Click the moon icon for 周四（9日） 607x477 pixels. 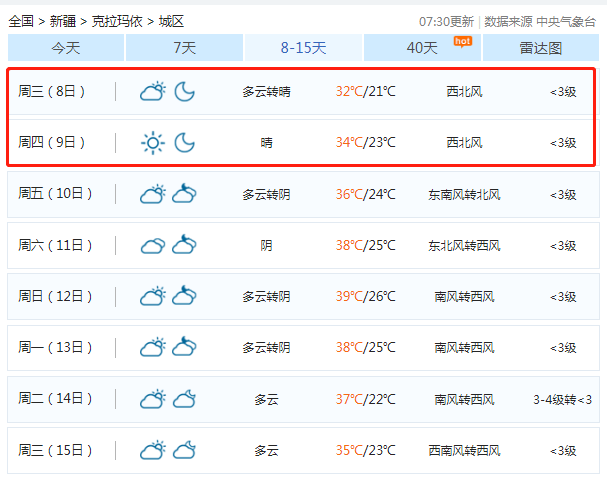[184, 142]
